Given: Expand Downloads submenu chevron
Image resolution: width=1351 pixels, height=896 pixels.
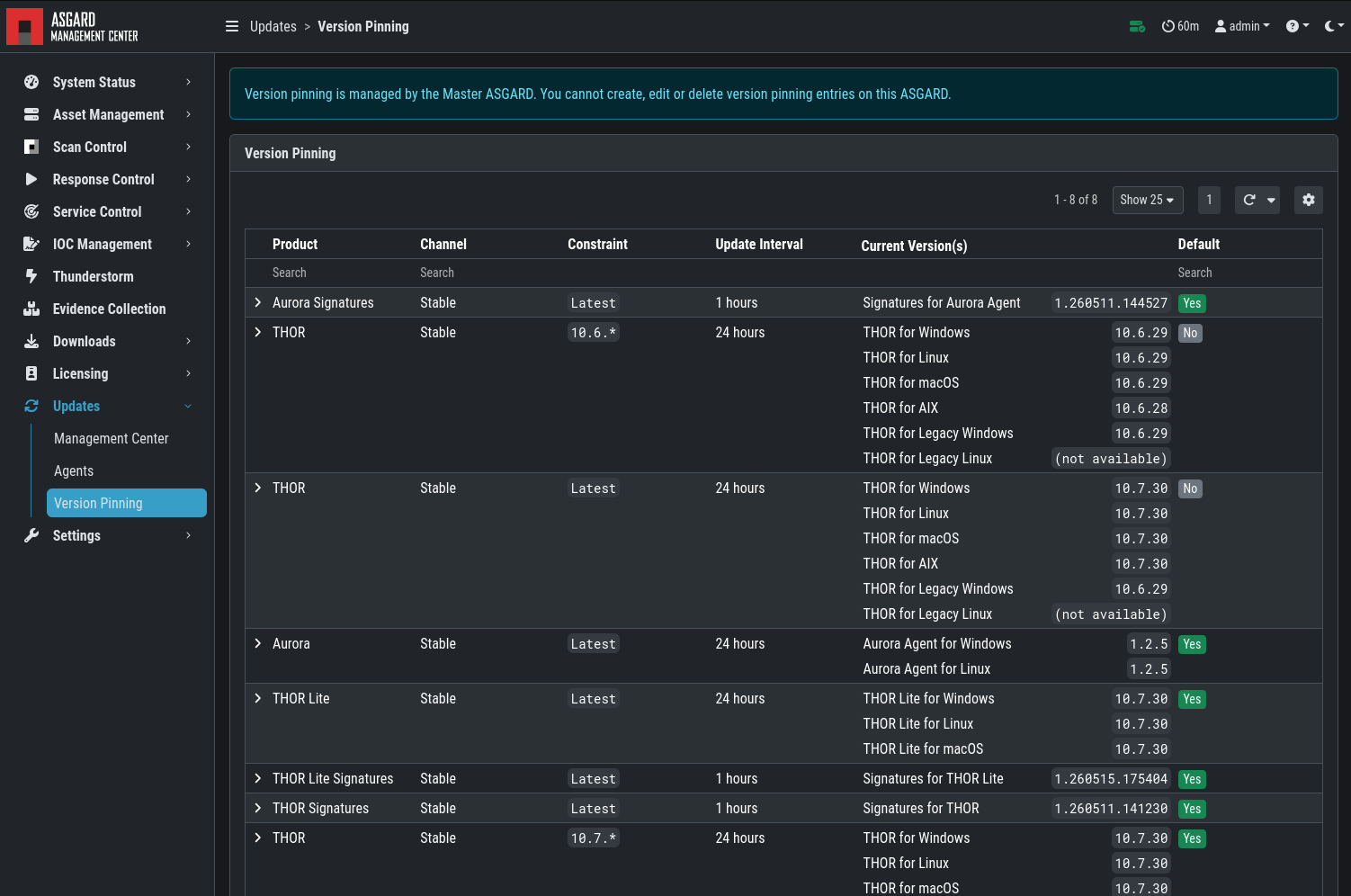Looking at the screenshot, I should 188,341.
